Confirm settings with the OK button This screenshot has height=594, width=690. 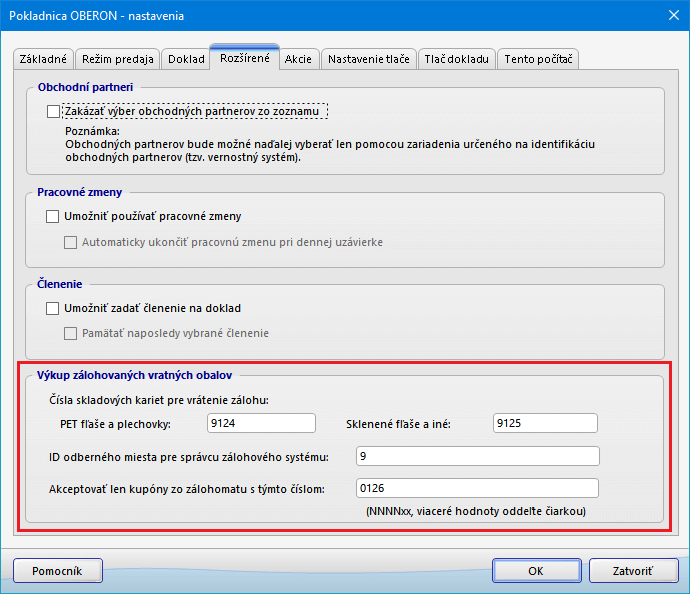click(x=536, y=570)
